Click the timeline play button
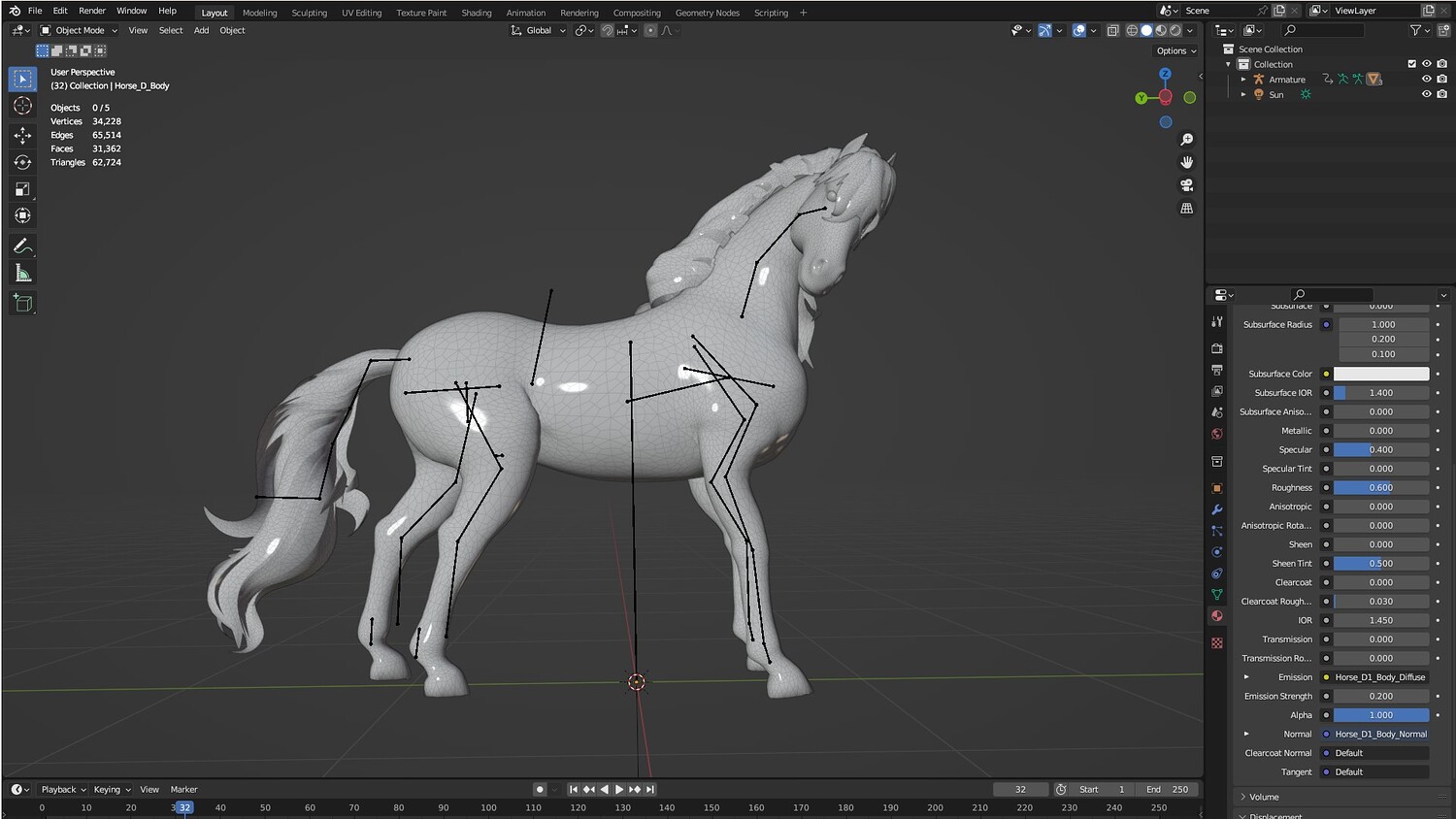Viewport: 1456px width, 819px height. [x=619, y=789]
